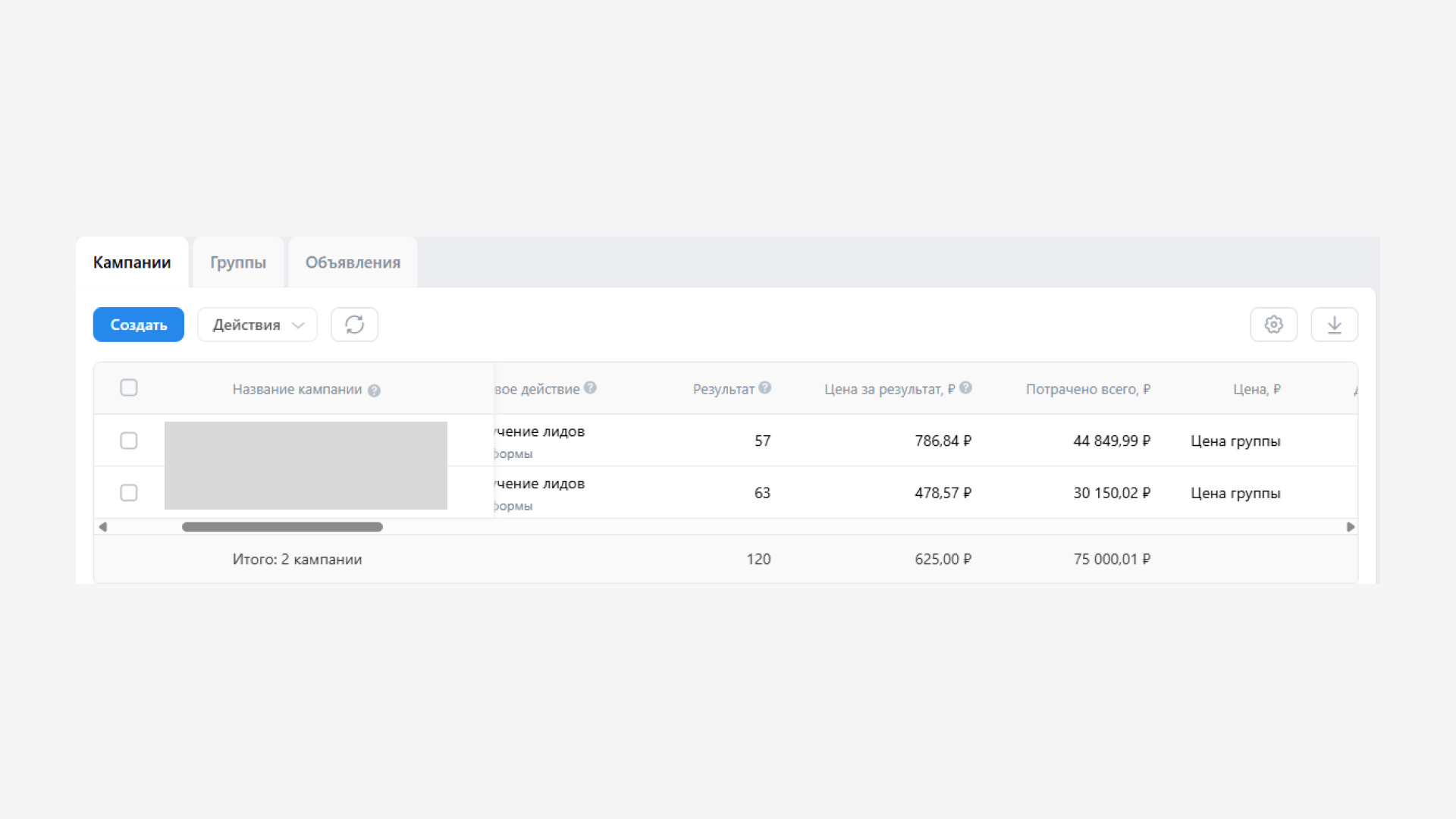Check the first campaign row checkbox
The height and width of the screenshot is (819, 1456).
[129, 441]
